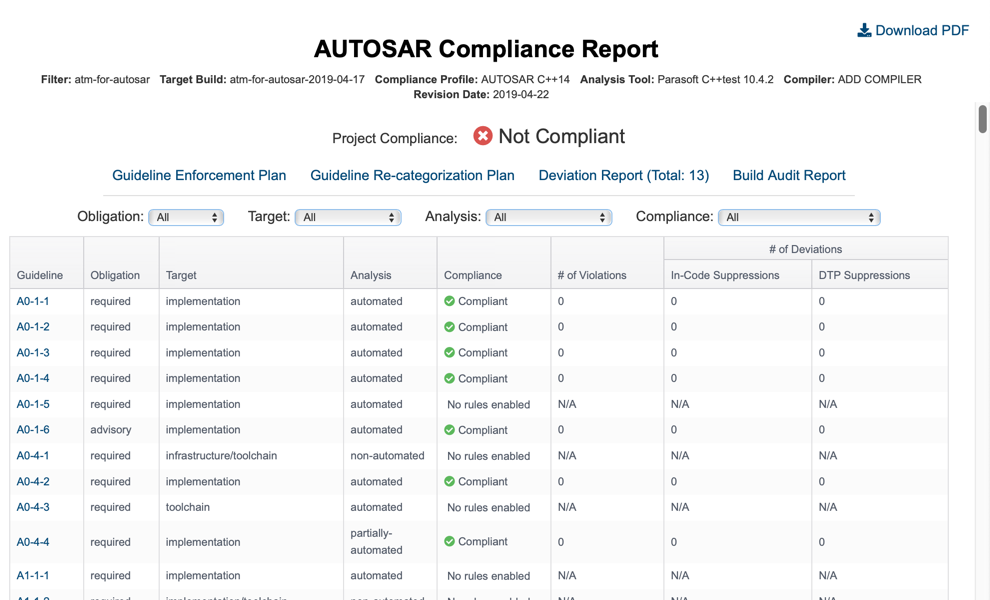Image resolution: width=990 pixels, height=600 pixels.
Task: Click the page's vertical scrollbar thumb
Action: tap(982, 119)
